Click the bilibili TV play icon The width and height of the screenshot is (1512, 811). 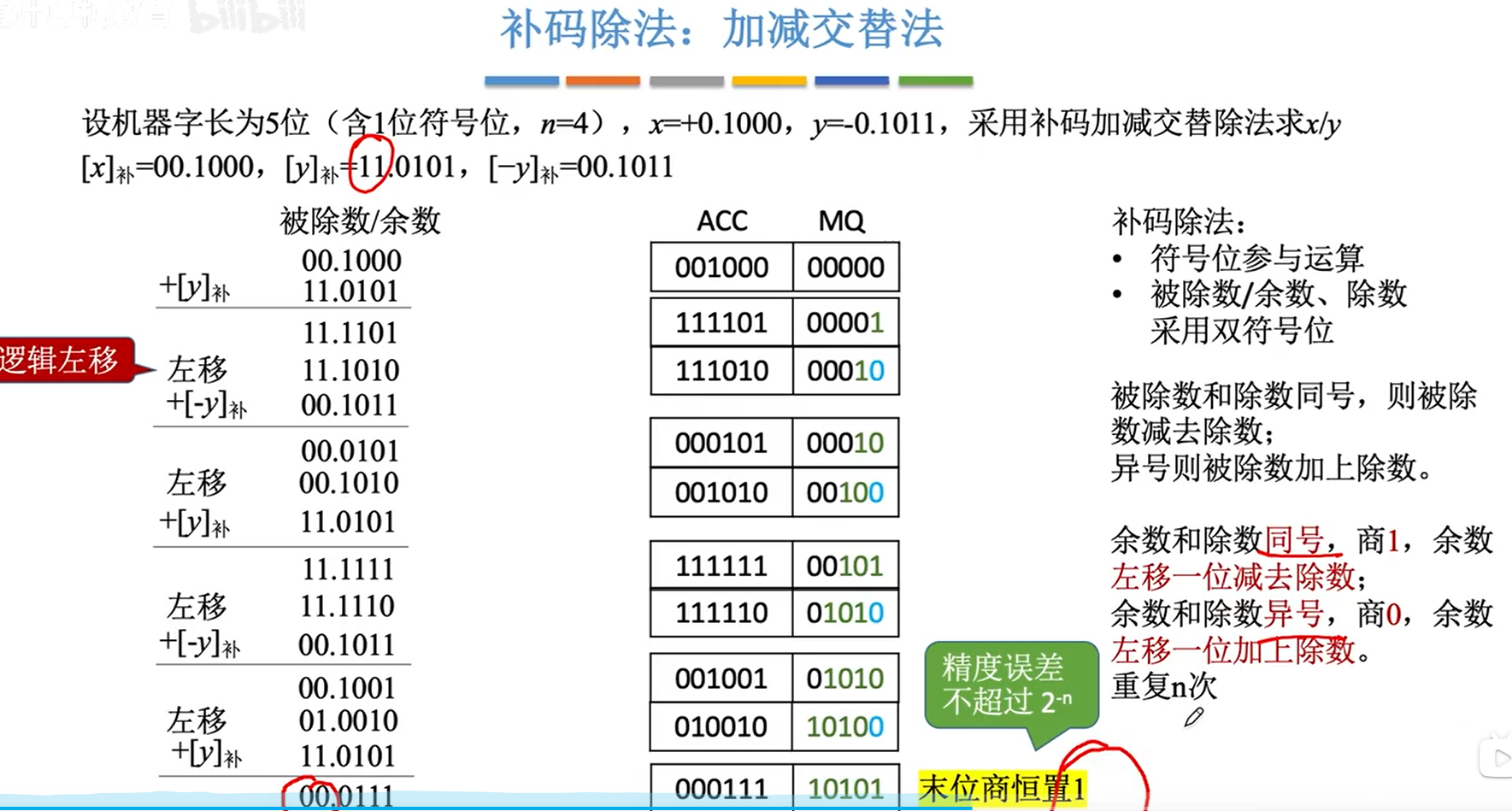click(x=1497, y=758)
